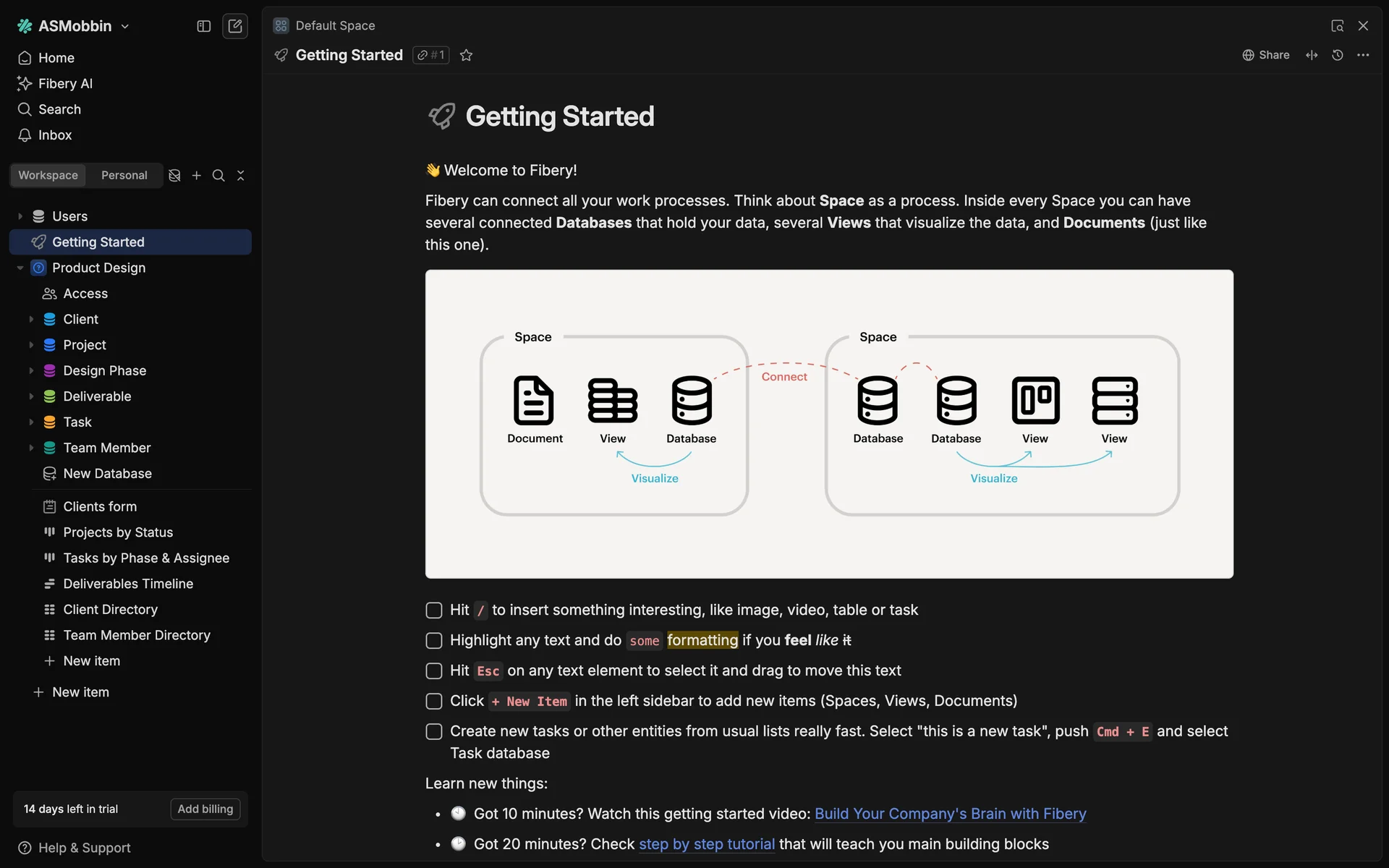
Task: Open the step by step tutorial link
Action: click(706, 844)
